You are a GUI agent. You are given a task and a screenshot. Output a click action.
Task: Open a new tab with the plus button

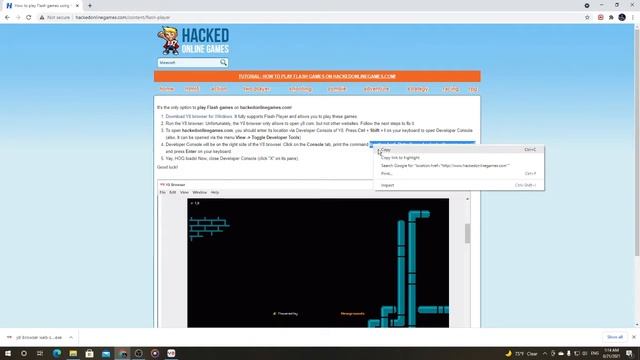pos(90,6)
